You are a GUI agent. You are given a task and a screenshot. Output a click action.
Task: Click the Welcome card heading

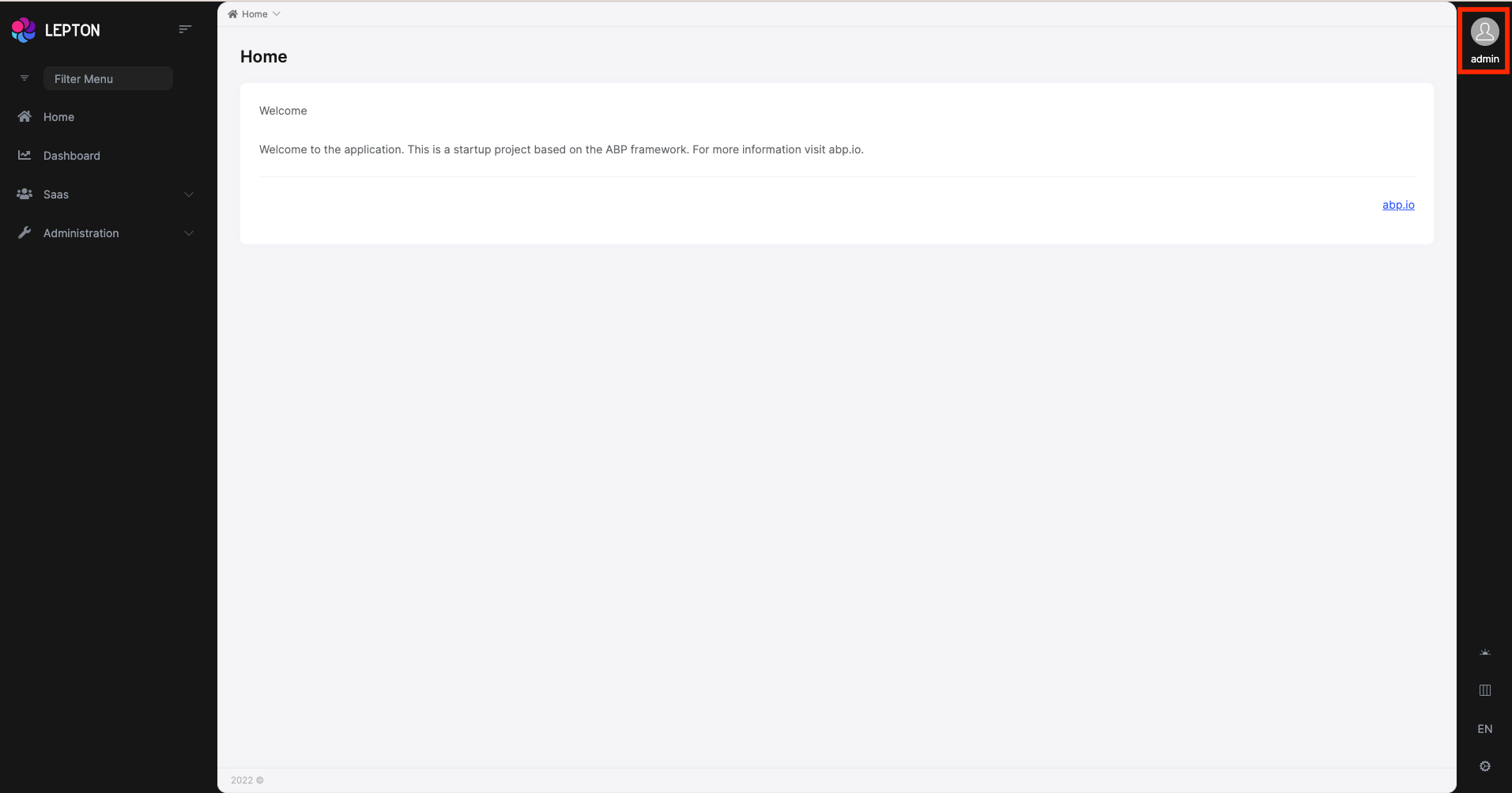283,111
